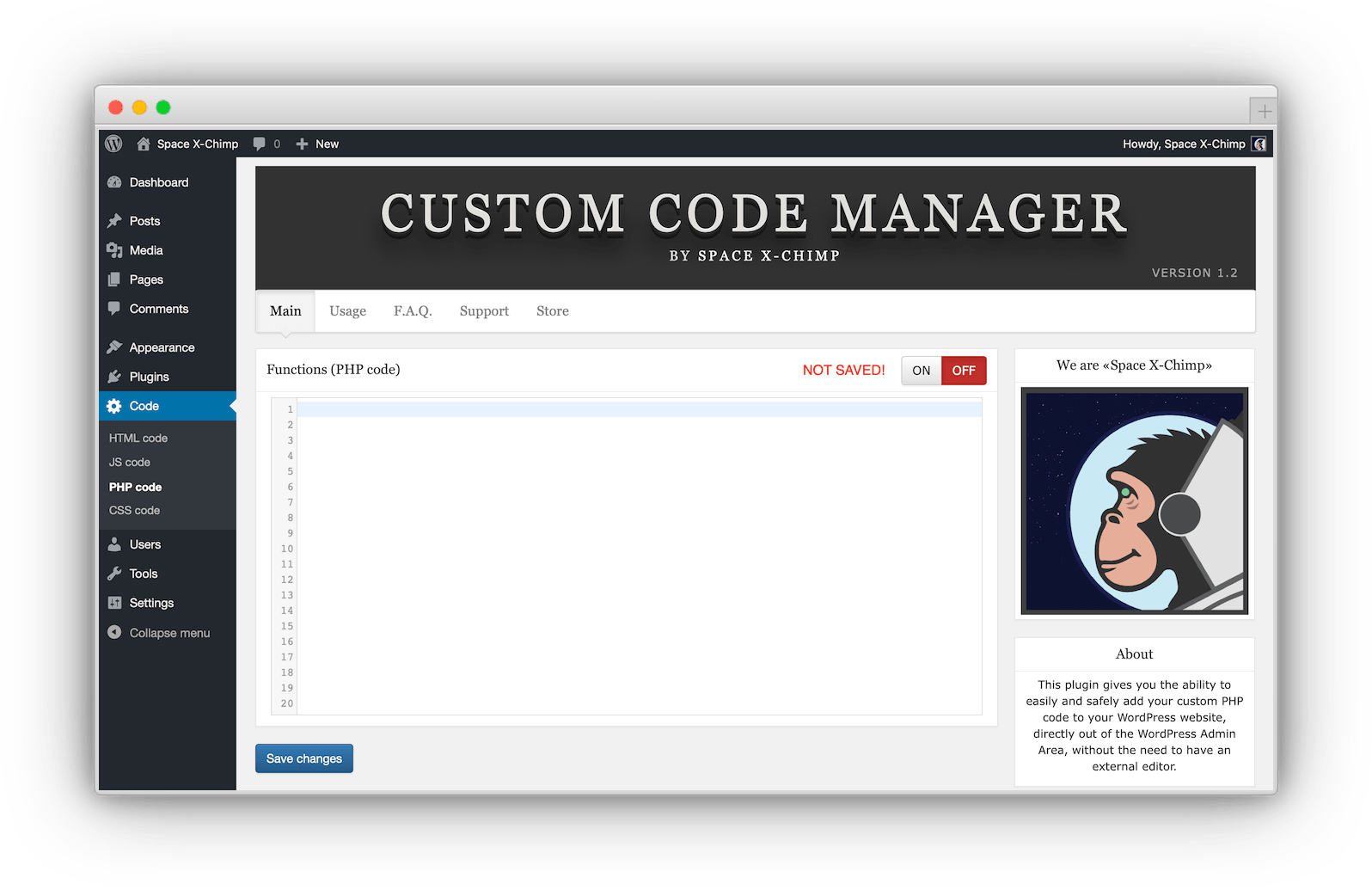The width and height of the screenshot is (1372, 890).
Task: Open the F.A.Q. tab
Action: (x=413, y=311)
